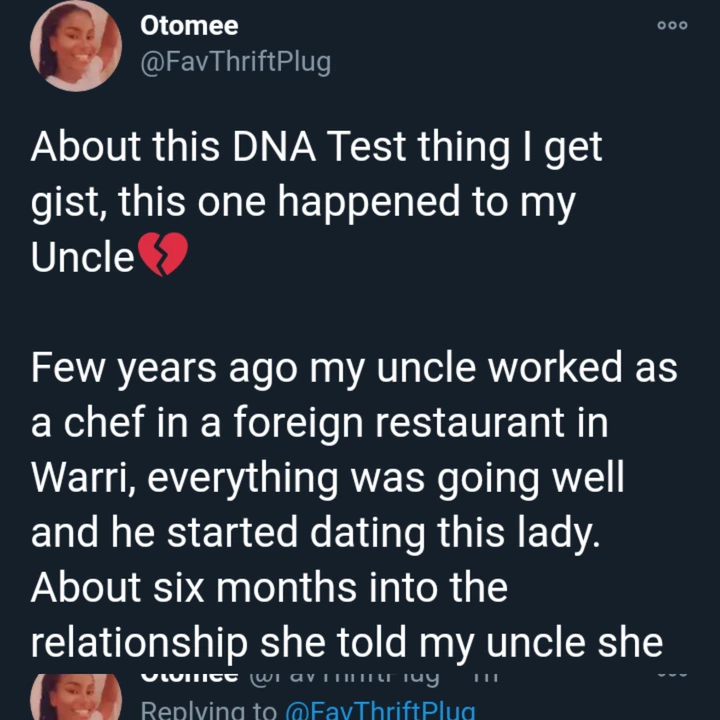Click the cut-off author name in the reply header

pyautogui.click(x=189, y=677)
